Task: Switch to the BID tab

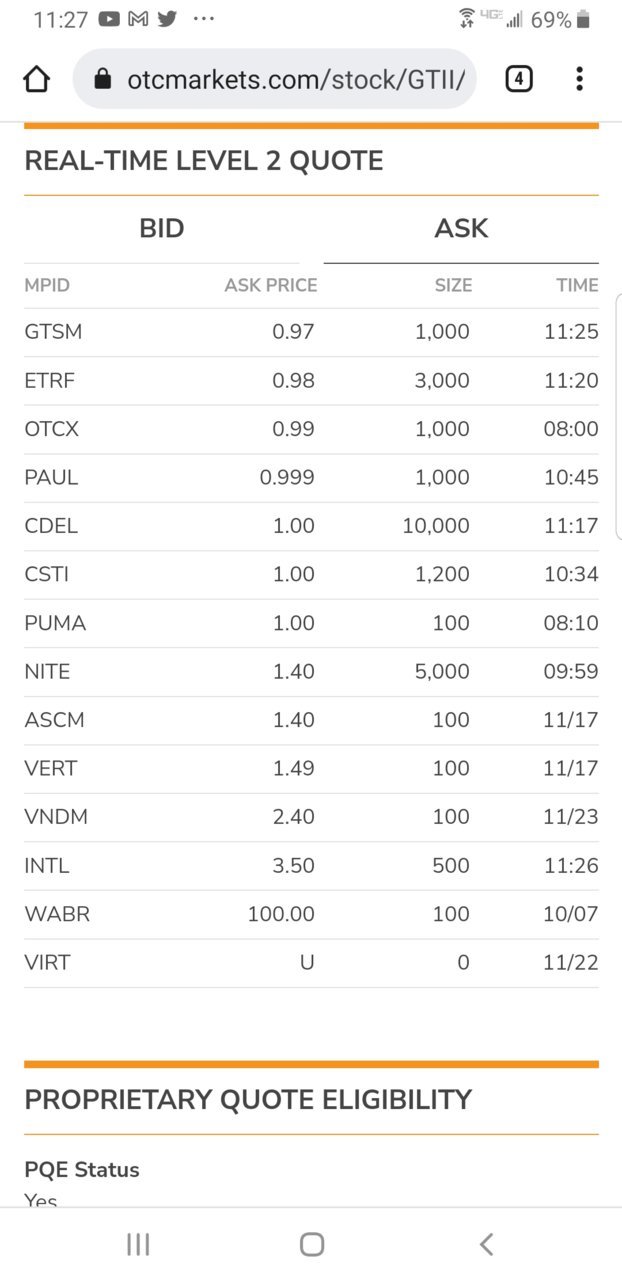Action: [162, 229]
